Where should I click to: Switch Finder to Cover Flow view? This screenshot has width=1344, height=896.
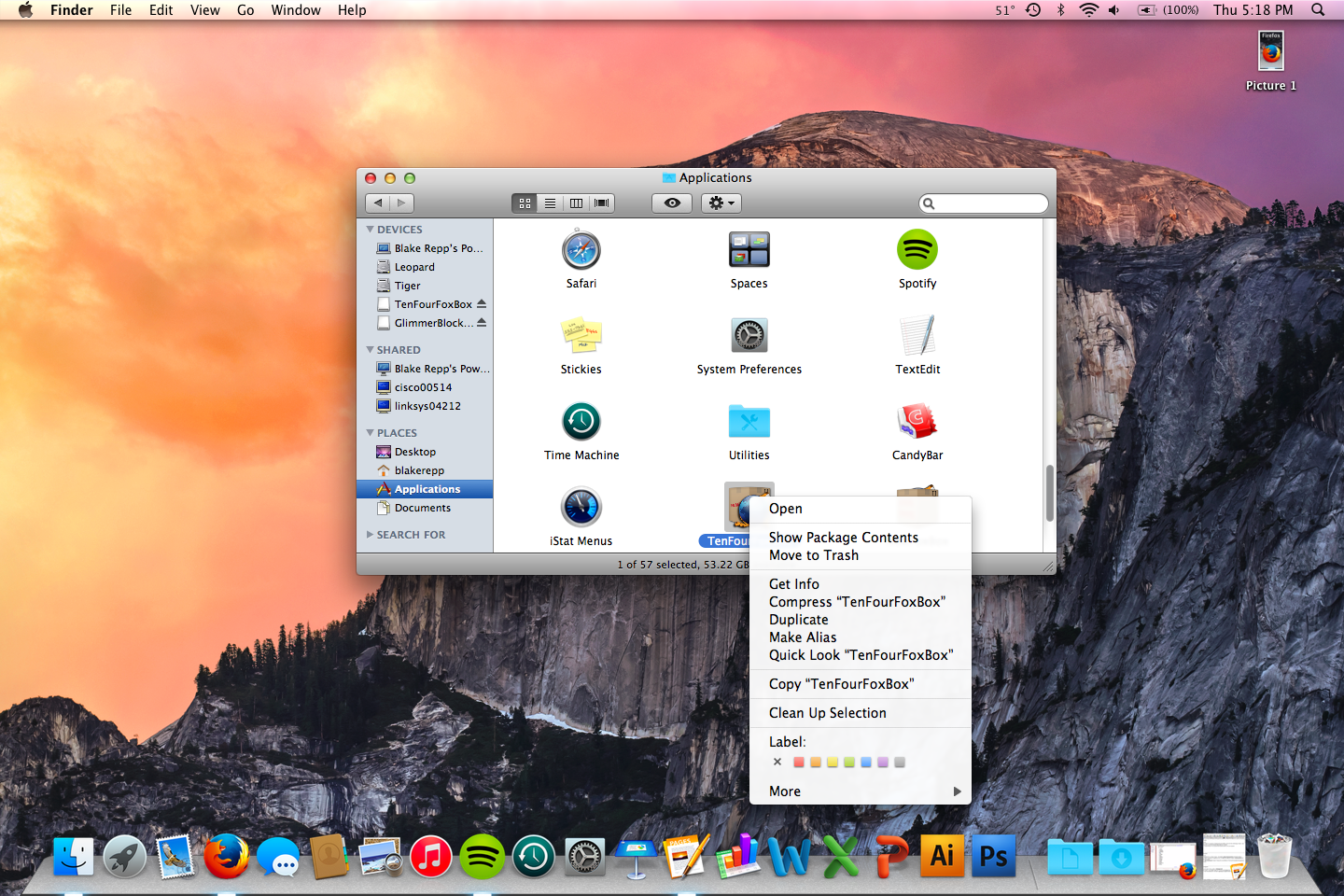click(602, 203)
